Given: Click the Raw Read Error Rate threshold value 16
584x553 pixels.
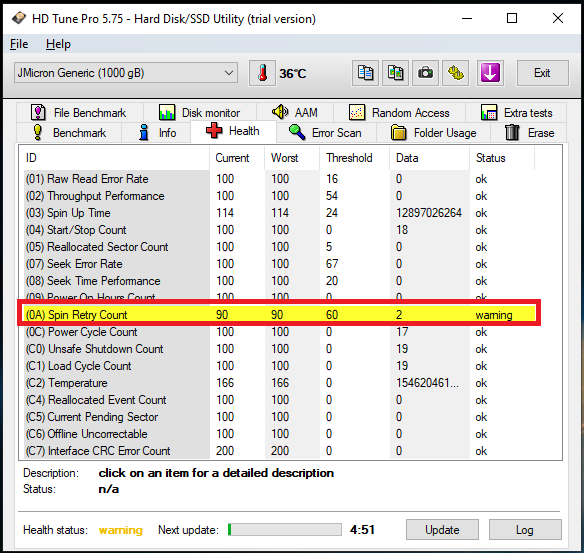Looking at the screenshot, I should [x=332, y=179].
